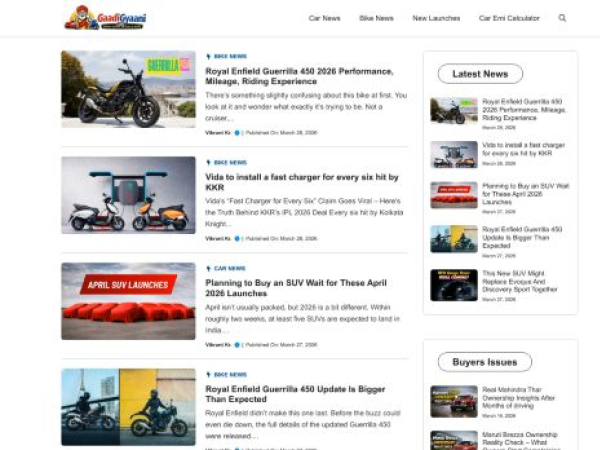Click the Vida scooters charger thumbnail
This screenshot has height=450, width=600.
pyautogui.click(x=128, y=194)
